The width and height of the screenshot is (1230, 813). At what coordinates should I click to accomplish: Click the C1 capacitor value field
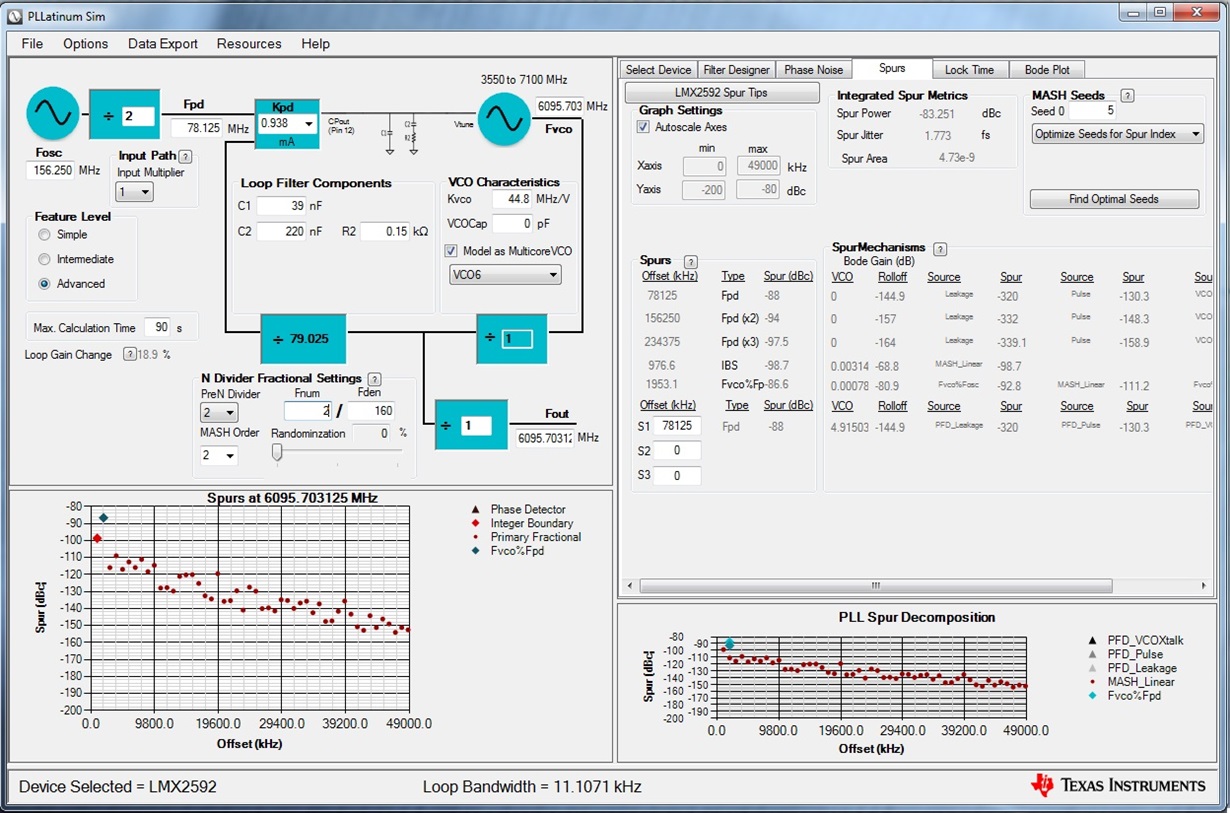tap(280, 206)
